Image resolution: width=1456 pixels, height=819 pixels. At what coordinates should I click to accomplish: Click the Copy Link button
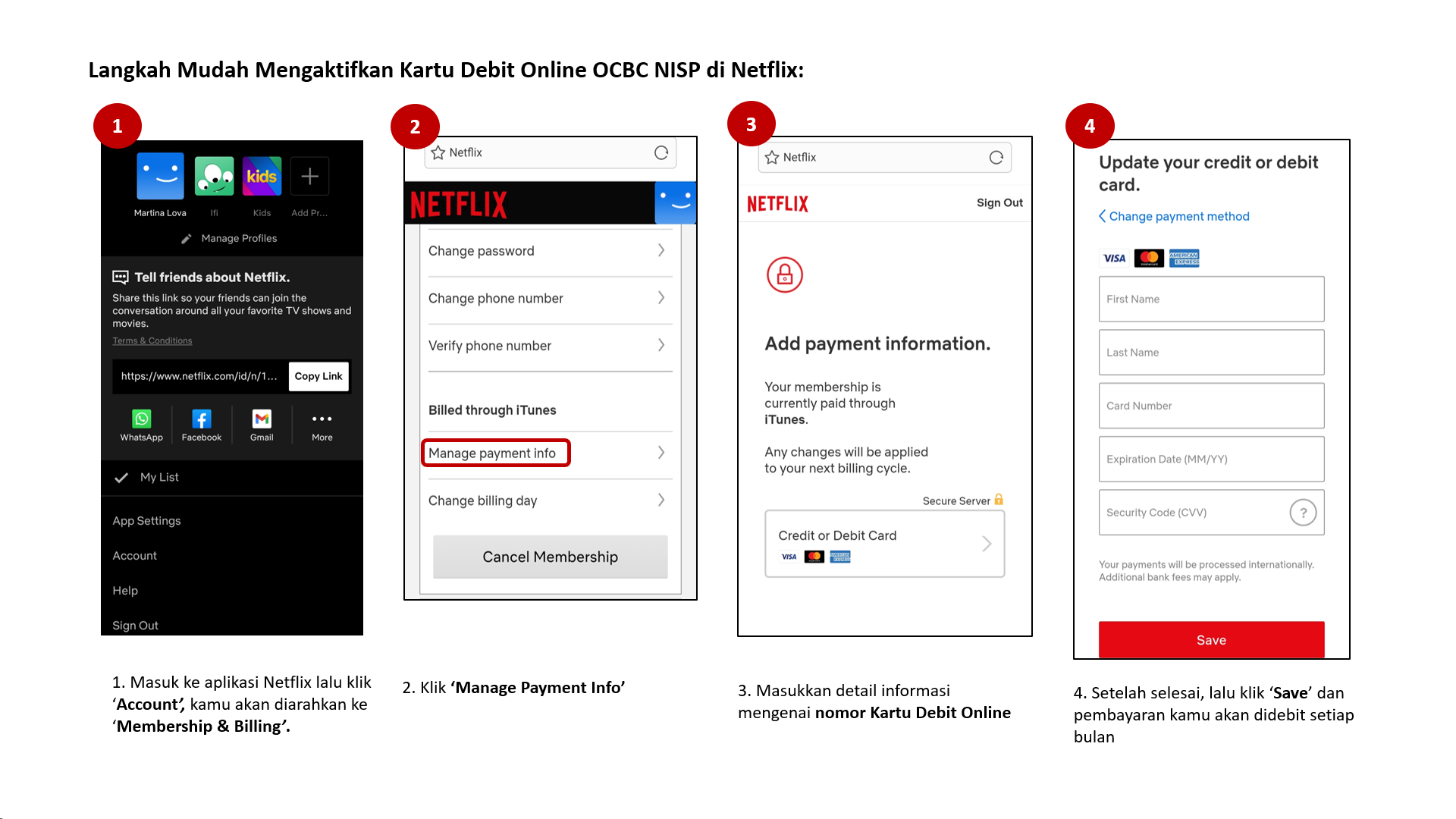tap(318, 376)
